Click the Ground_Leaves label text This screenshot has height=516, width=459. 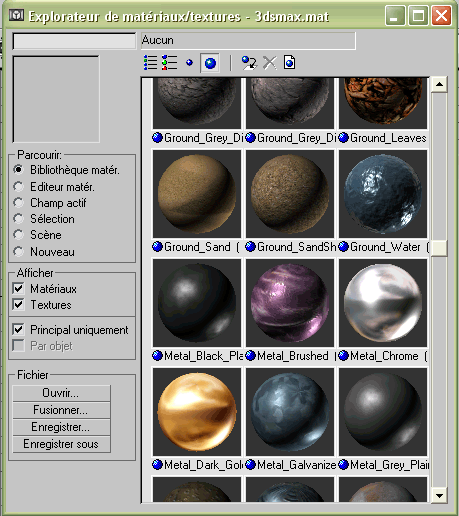click(x=388, y=138)
